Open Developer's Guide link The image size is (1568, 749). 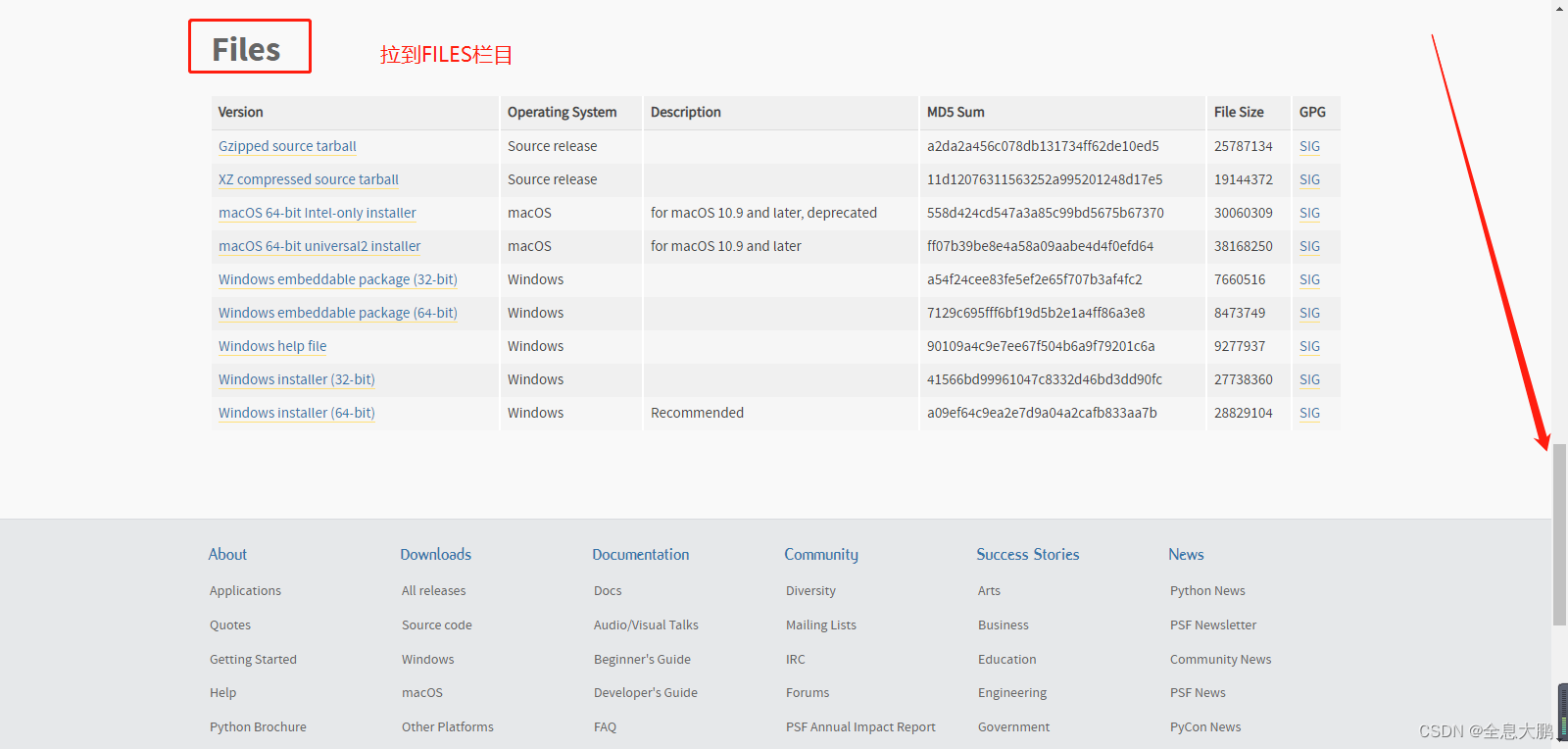[x=646, y=693]
